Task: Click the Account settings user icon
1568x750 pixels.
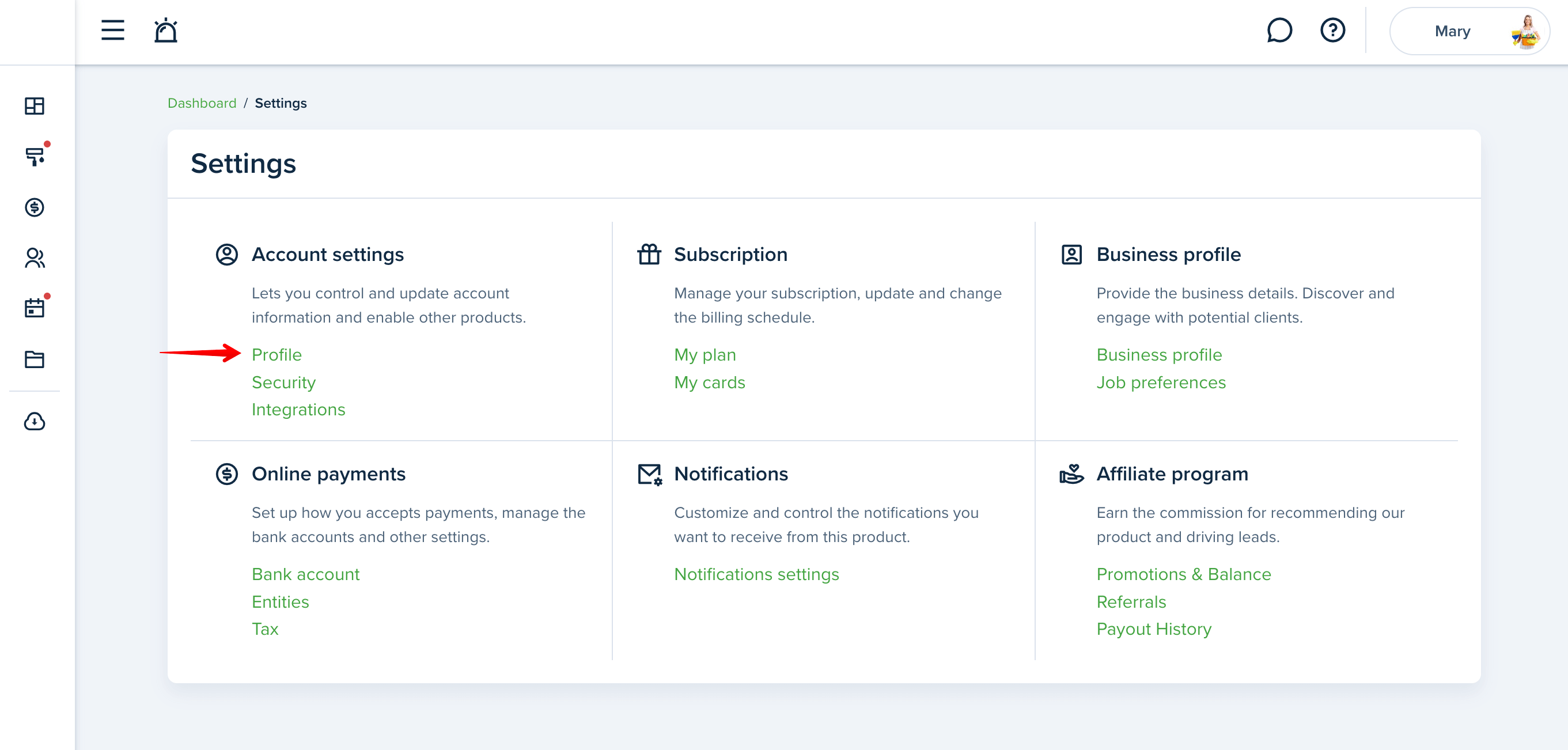Action: click(227, 255)
